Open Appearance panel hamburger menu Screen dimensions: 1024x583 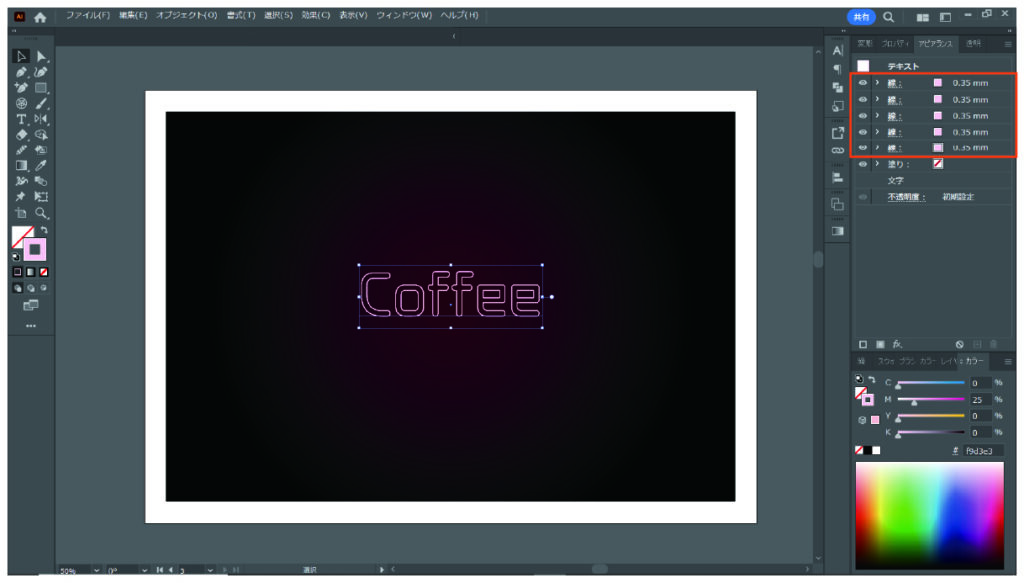tap(1008, 44)
